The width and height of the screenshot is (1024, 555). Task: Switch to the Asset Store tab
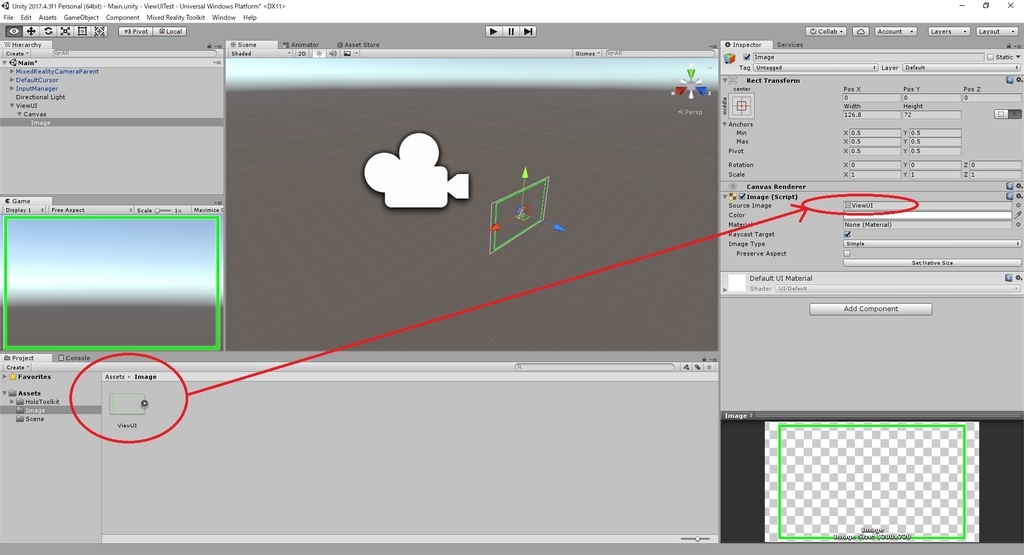361,45
